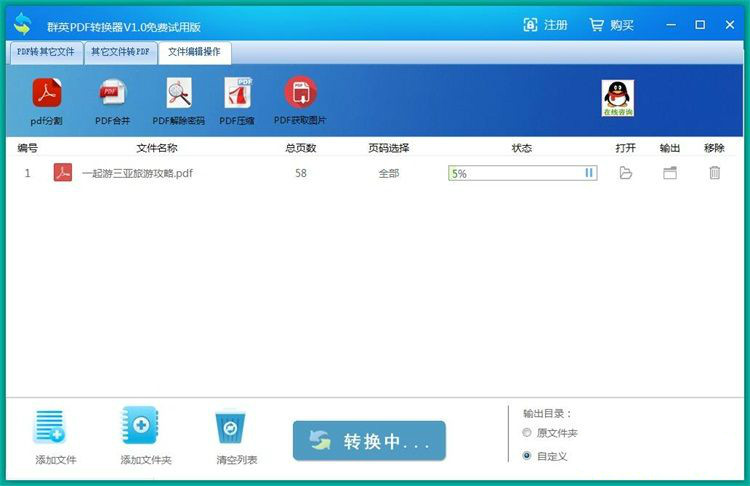Switch to the 其它文件转PDF tab
The height and width of the screenshot is (486, 750).
(121, 52)
